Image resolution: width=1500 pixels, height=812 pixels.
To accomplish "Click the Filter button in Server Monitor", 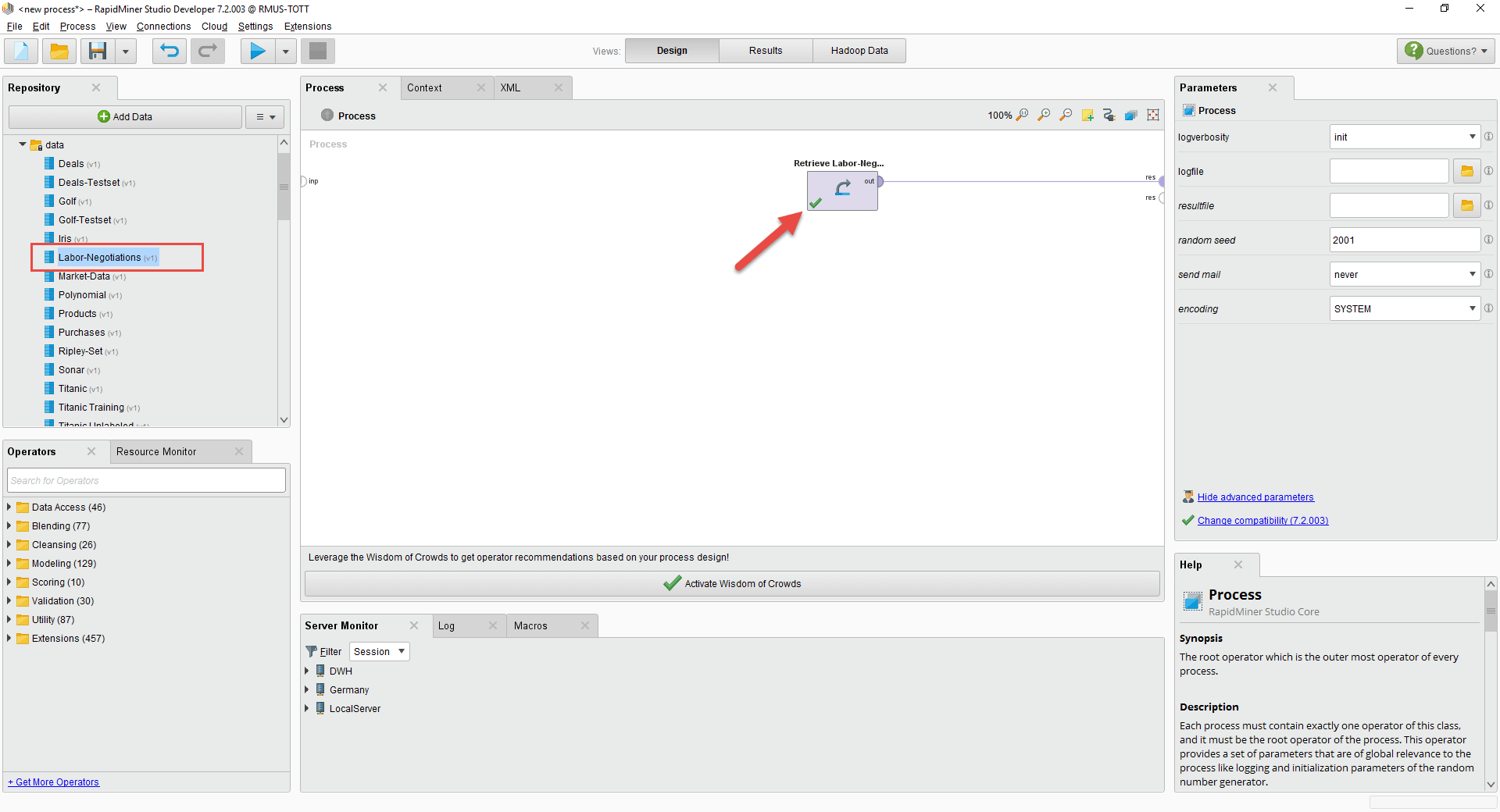I will coord(324,651).
